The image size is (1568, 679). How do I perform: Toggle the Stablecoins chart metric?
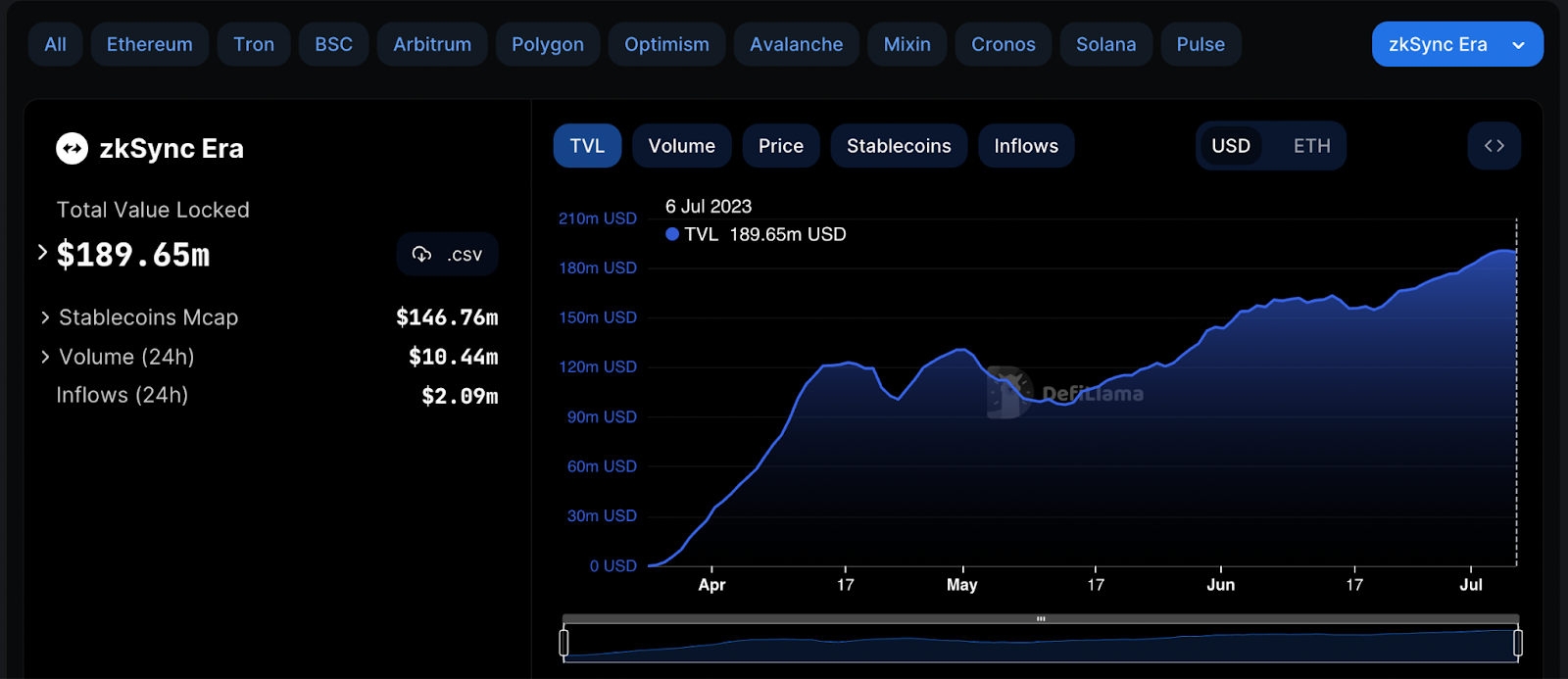[899, 146]
